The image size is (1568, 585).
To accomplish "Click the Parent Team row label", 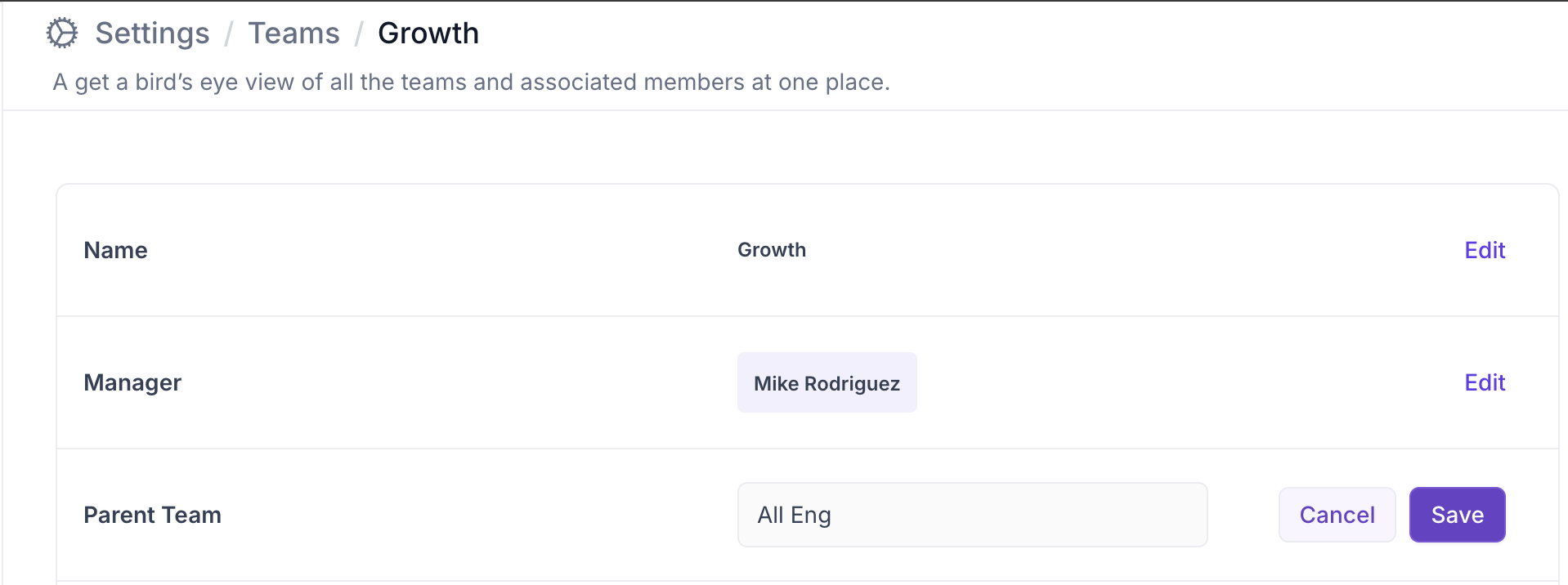I will pos(152,515).
